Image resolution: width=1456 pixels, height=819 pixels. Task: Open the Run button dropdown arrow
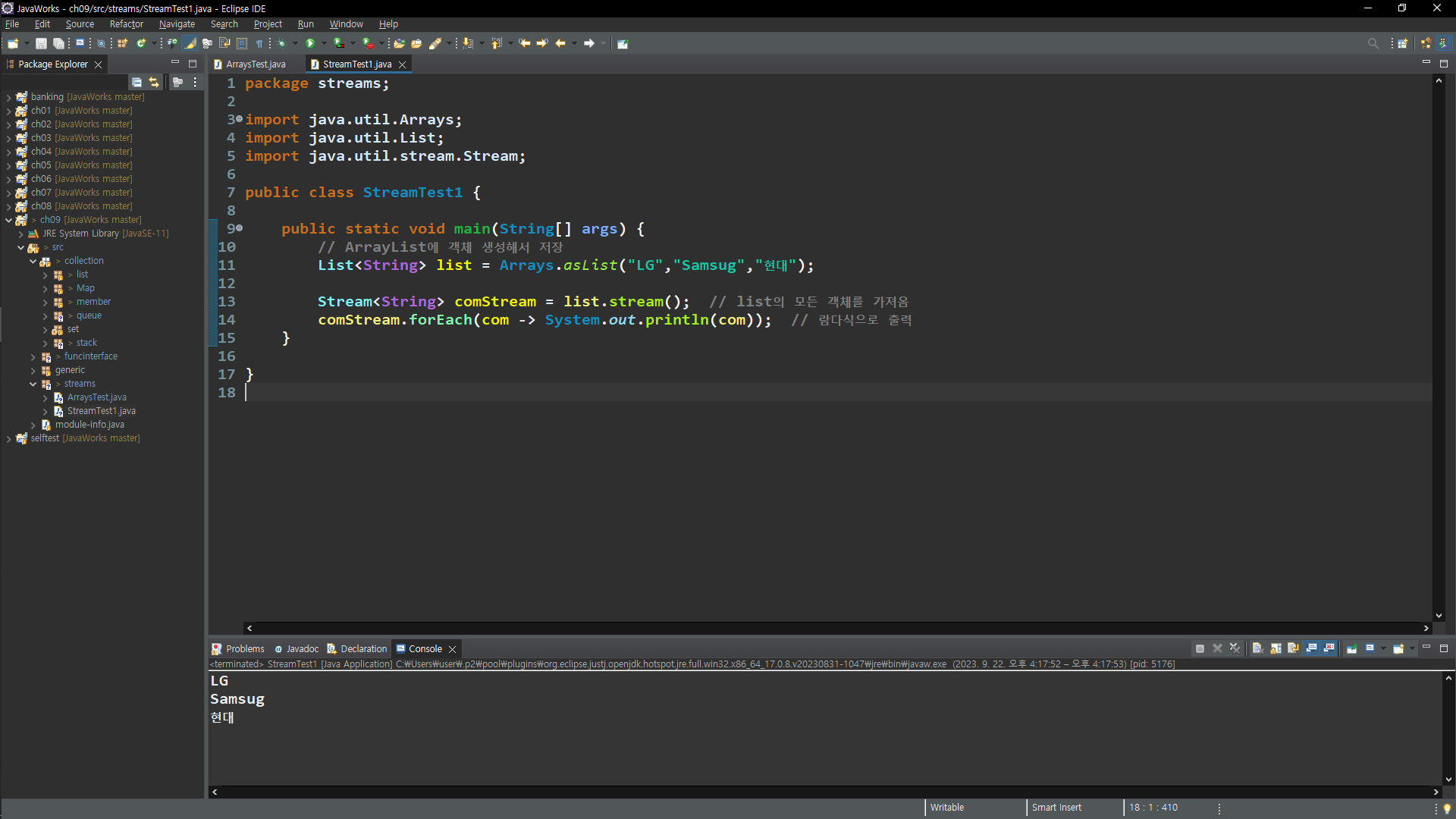click(324, 43)
